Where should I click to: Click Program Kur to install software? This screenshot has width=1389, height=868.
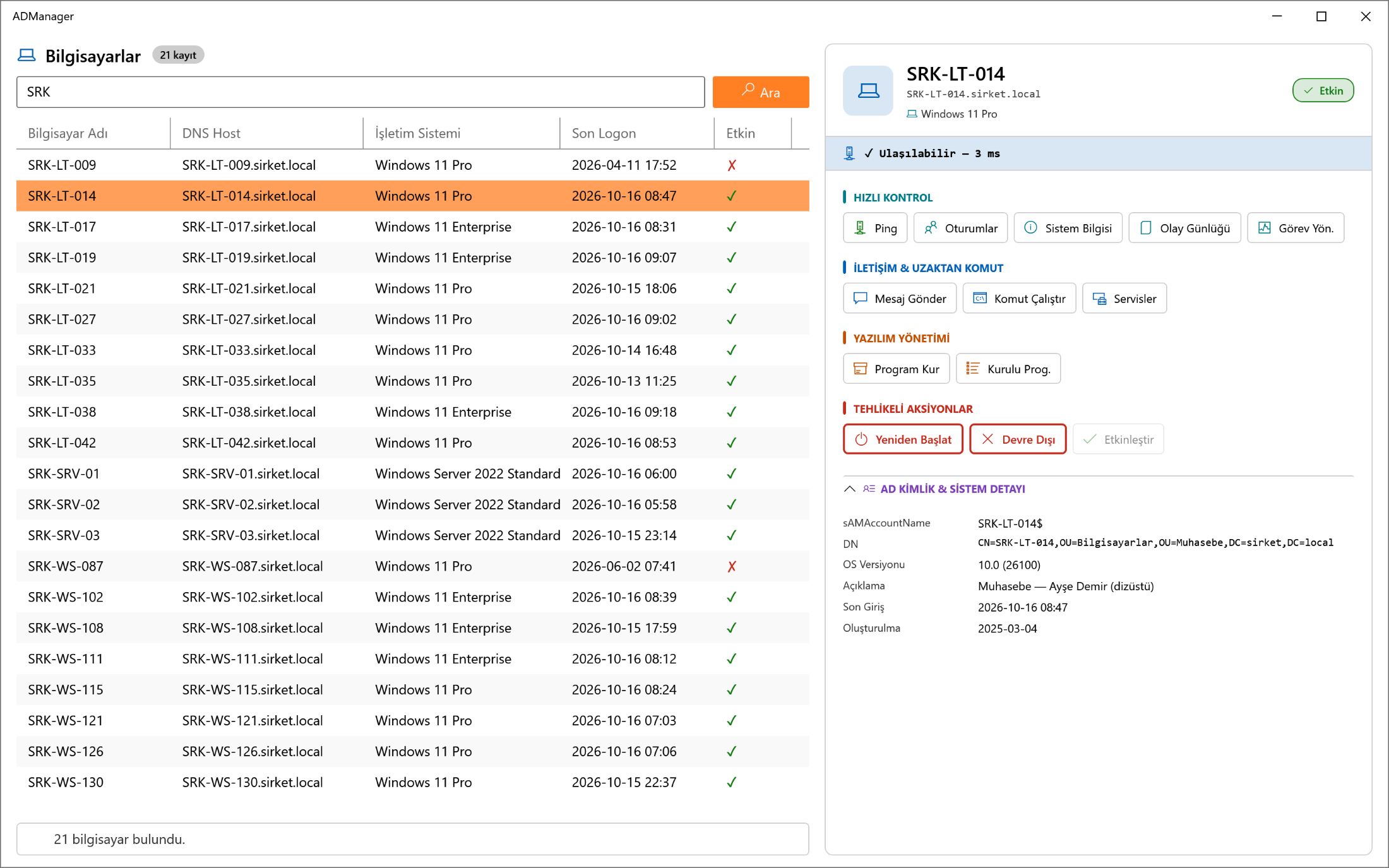coord(897,369)
